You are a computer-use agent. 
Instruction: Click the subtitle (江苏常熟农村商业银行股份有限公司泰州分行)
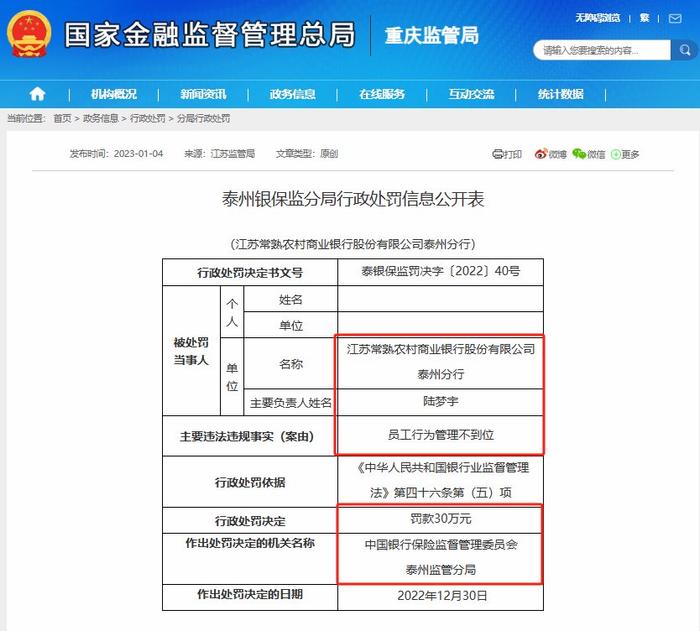(x=353, y=244)
